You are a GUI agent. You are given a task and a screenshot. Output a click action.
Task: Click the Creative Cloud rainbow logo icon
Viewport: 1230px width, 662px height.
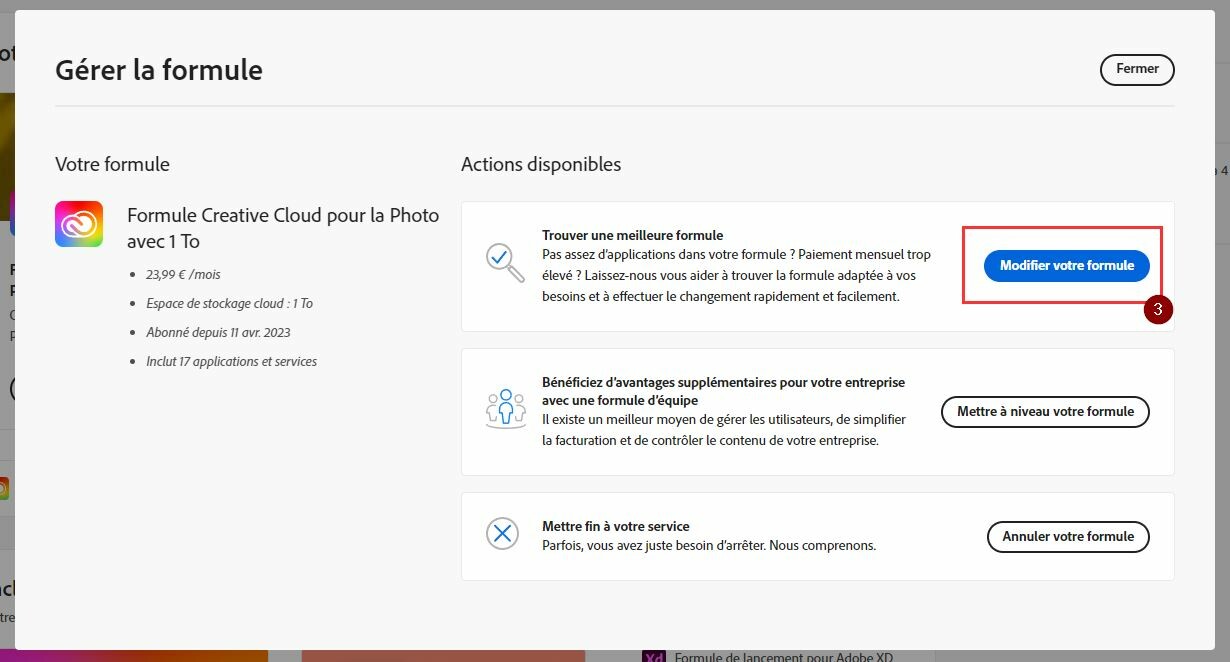click(79, 224)
